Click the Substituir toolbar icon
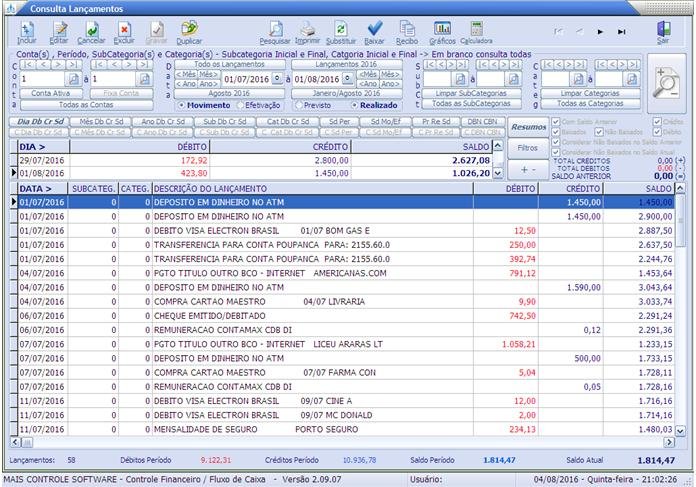696x487 pixels. click(x=341, y=33)
